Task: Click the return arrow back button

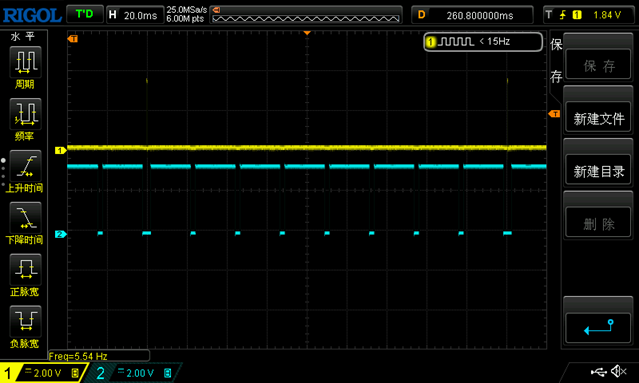Action: pos(598,328)
